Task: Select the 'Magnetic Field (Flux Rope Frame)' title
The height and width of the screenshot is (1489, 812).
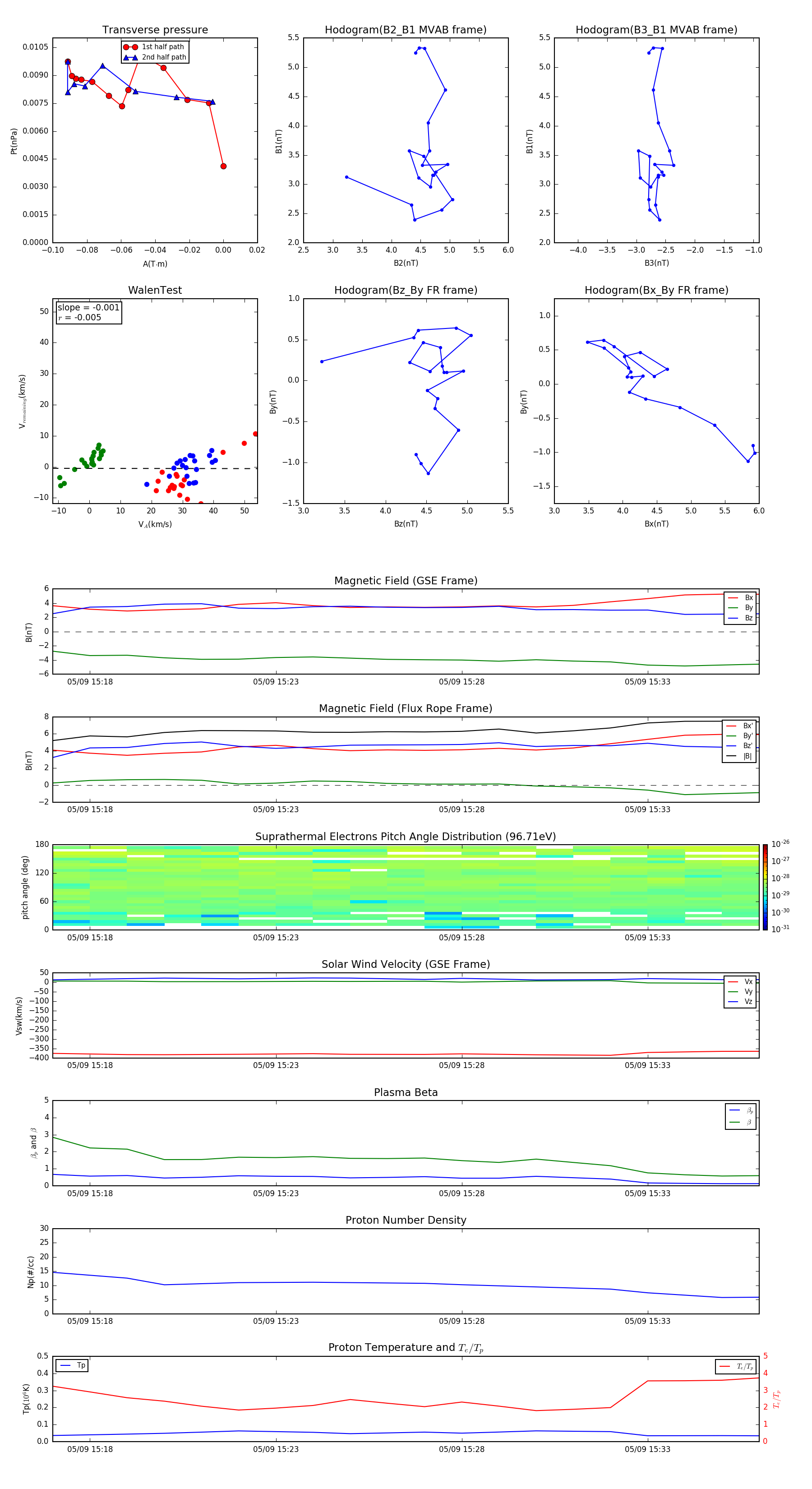Action: pyautogui.click(x=406, y=709)
